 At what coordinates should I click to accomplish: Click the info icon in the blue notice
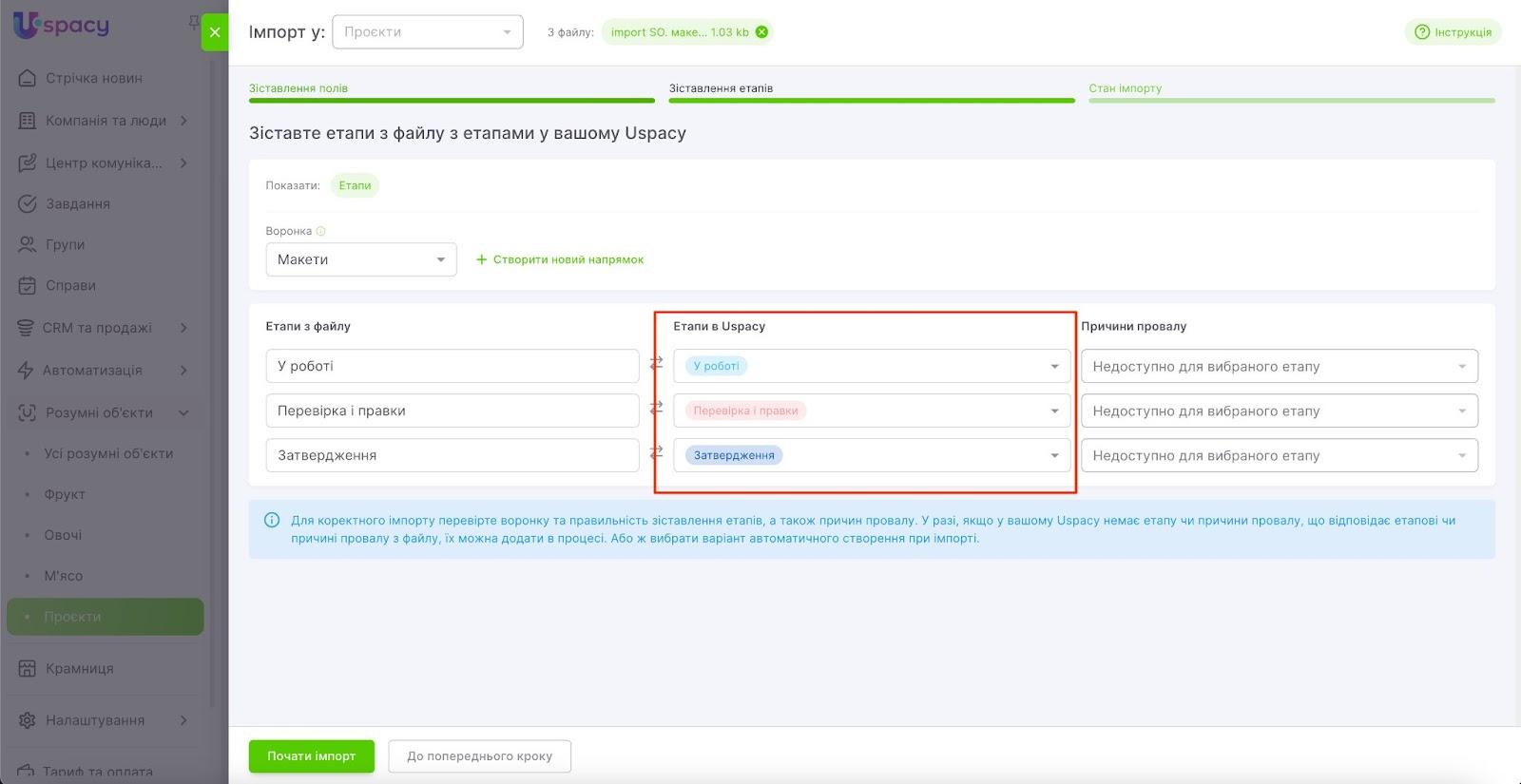pyautogui.click(x=272, y=520)
